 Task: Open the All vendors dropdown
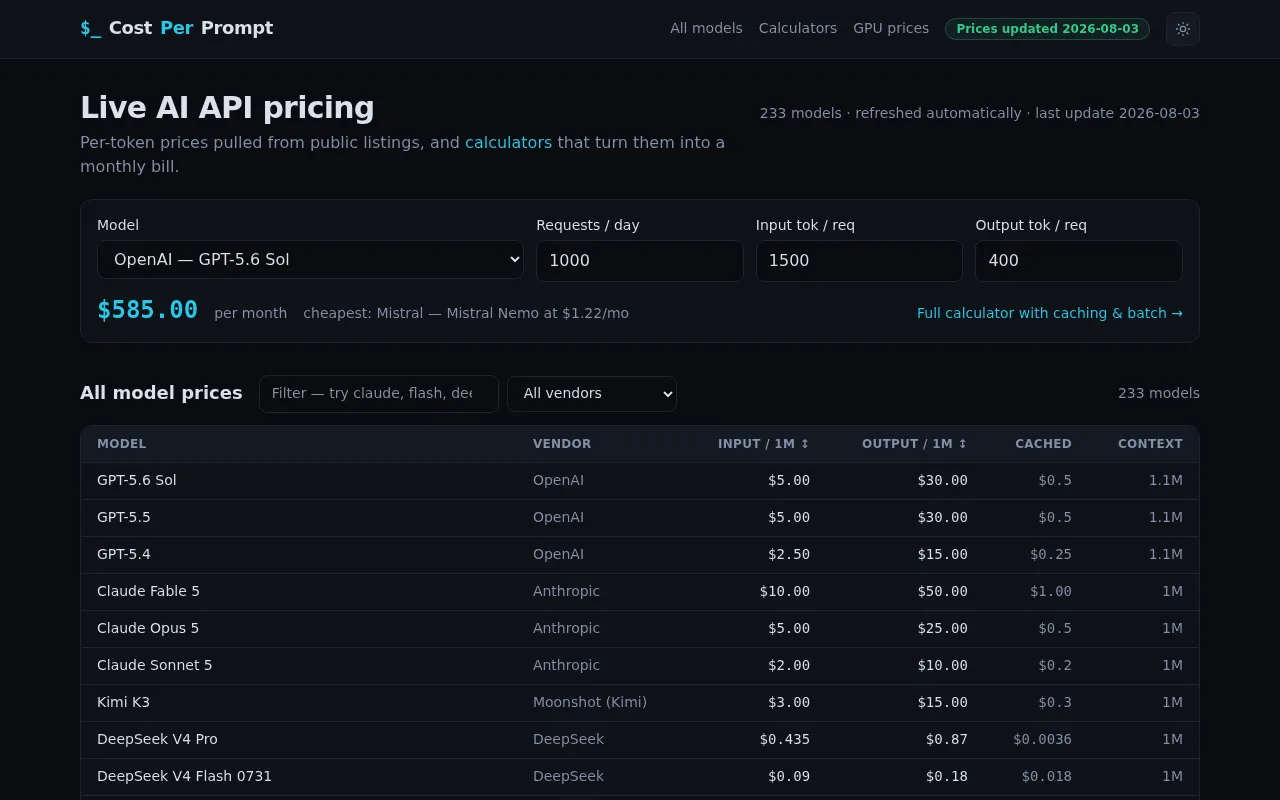[x=592, y=393]
